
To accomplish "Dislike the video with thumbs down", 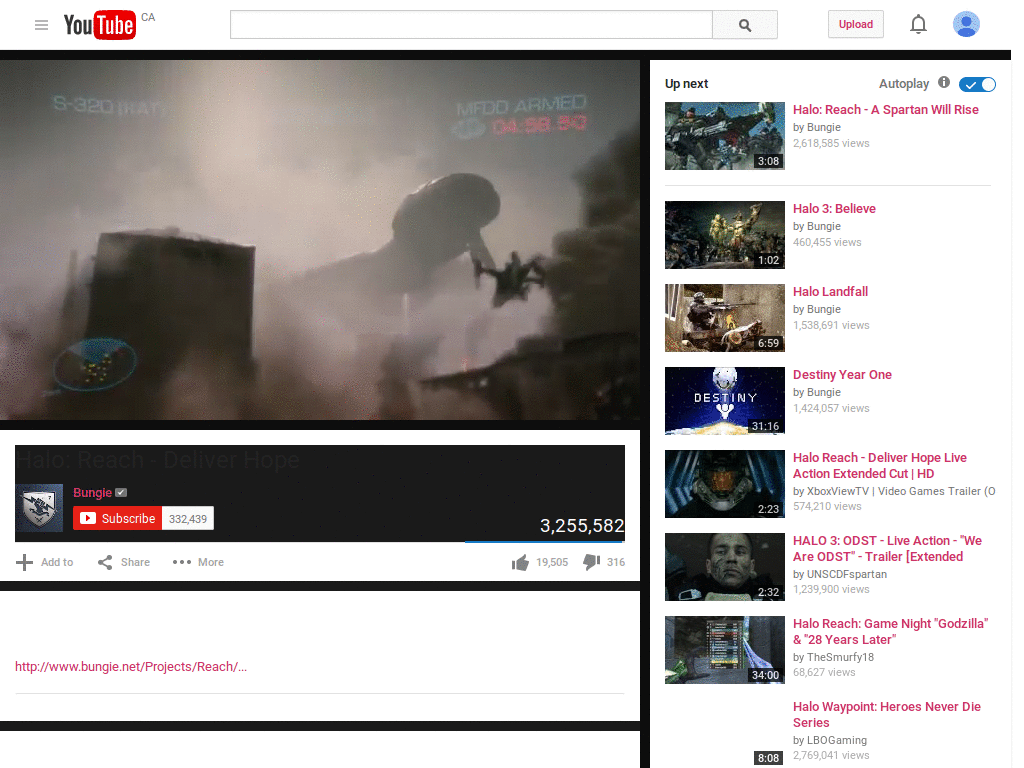I will [x=592, y=562].
